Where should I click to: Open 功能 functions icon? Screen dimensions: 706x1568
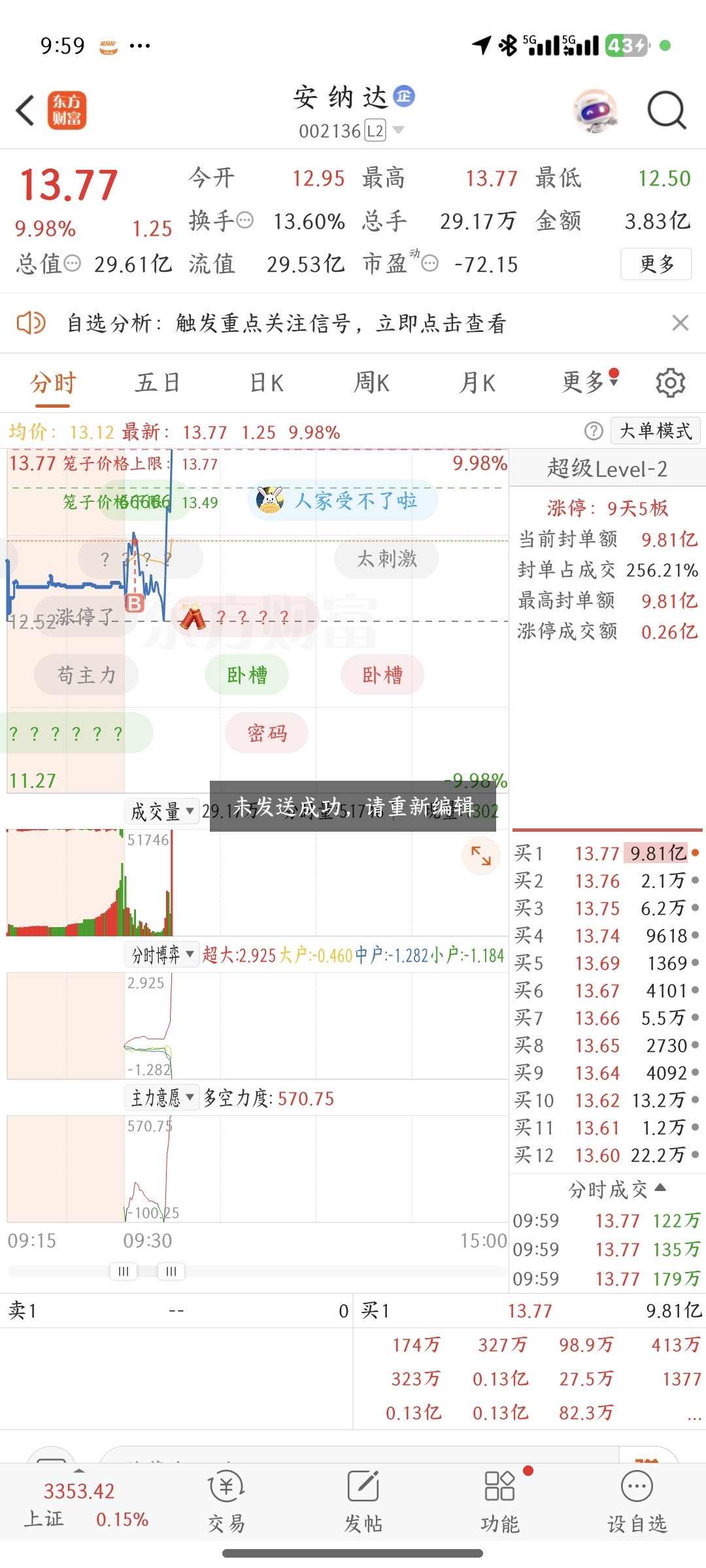click(x=500, y=1502)
